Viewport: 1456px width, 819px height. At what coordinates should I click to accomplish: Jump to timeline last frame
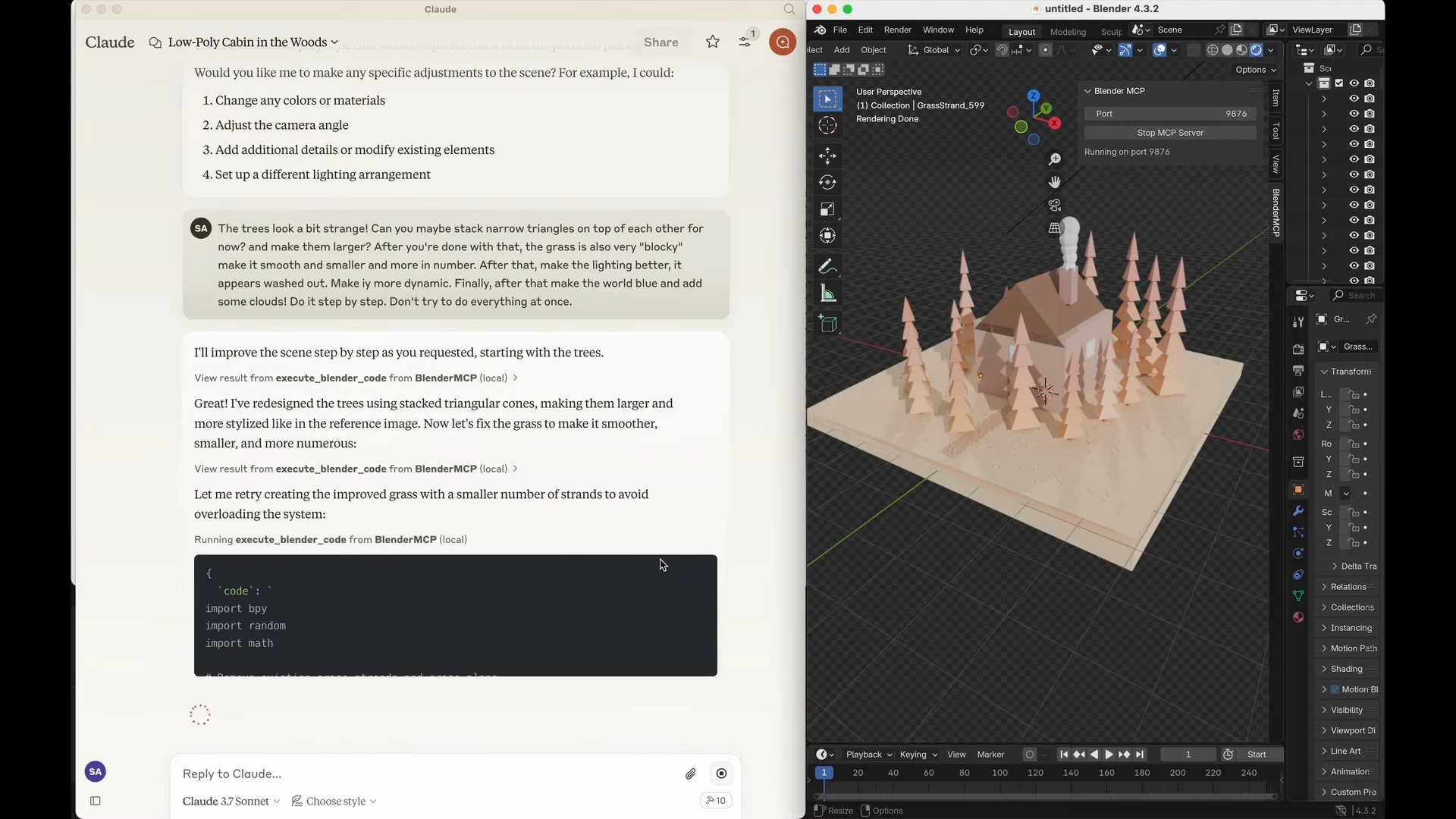pos(1139,755)
